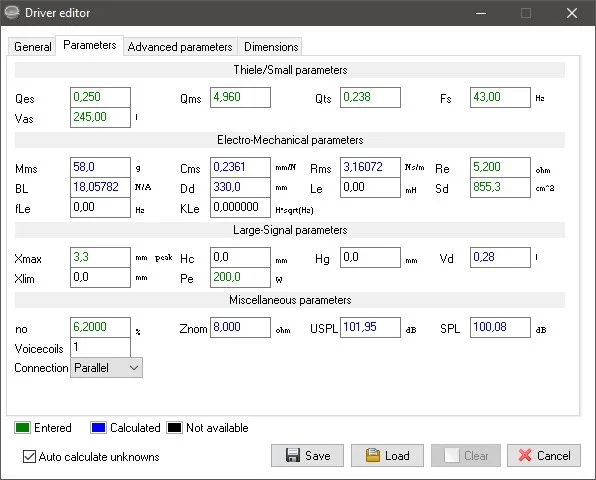Click the Clear button

[x=466, y=455]
